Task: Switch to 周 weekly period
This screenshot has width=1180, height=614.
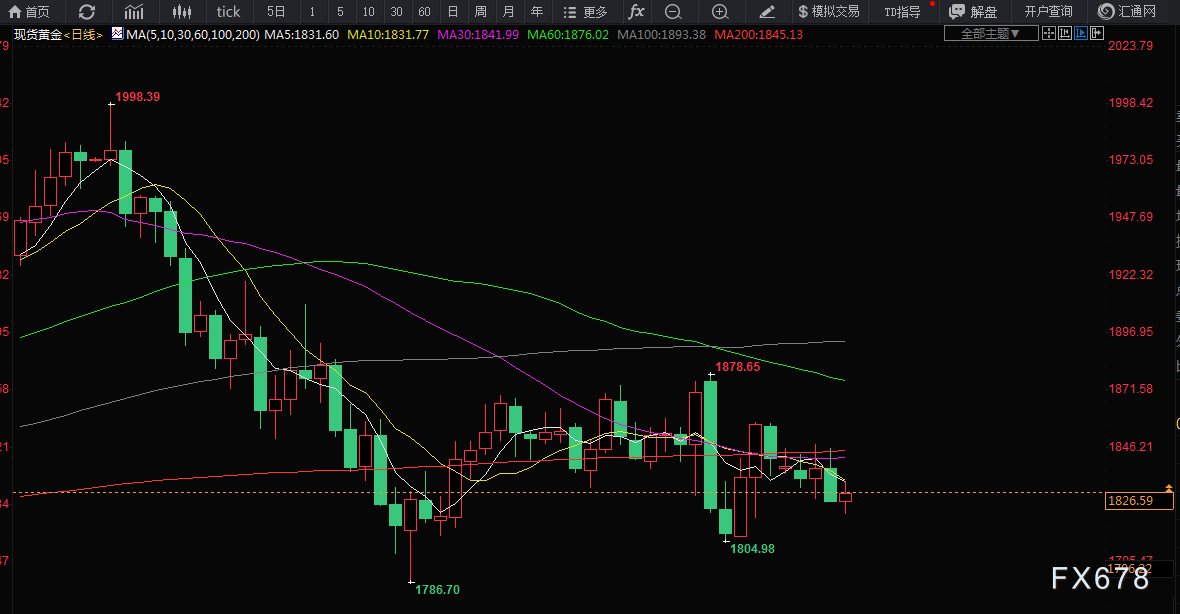Action: [481, 11]
